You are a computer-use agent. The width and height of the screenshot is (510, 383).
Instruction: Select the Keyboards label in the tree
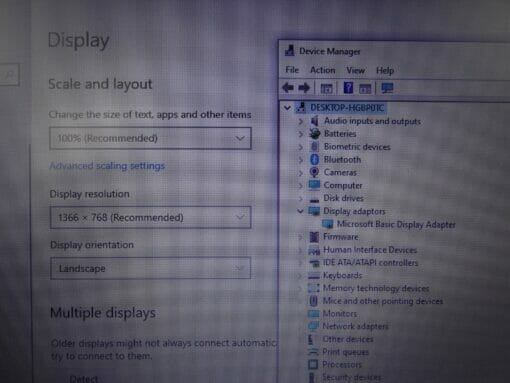[x=342, y=275]
